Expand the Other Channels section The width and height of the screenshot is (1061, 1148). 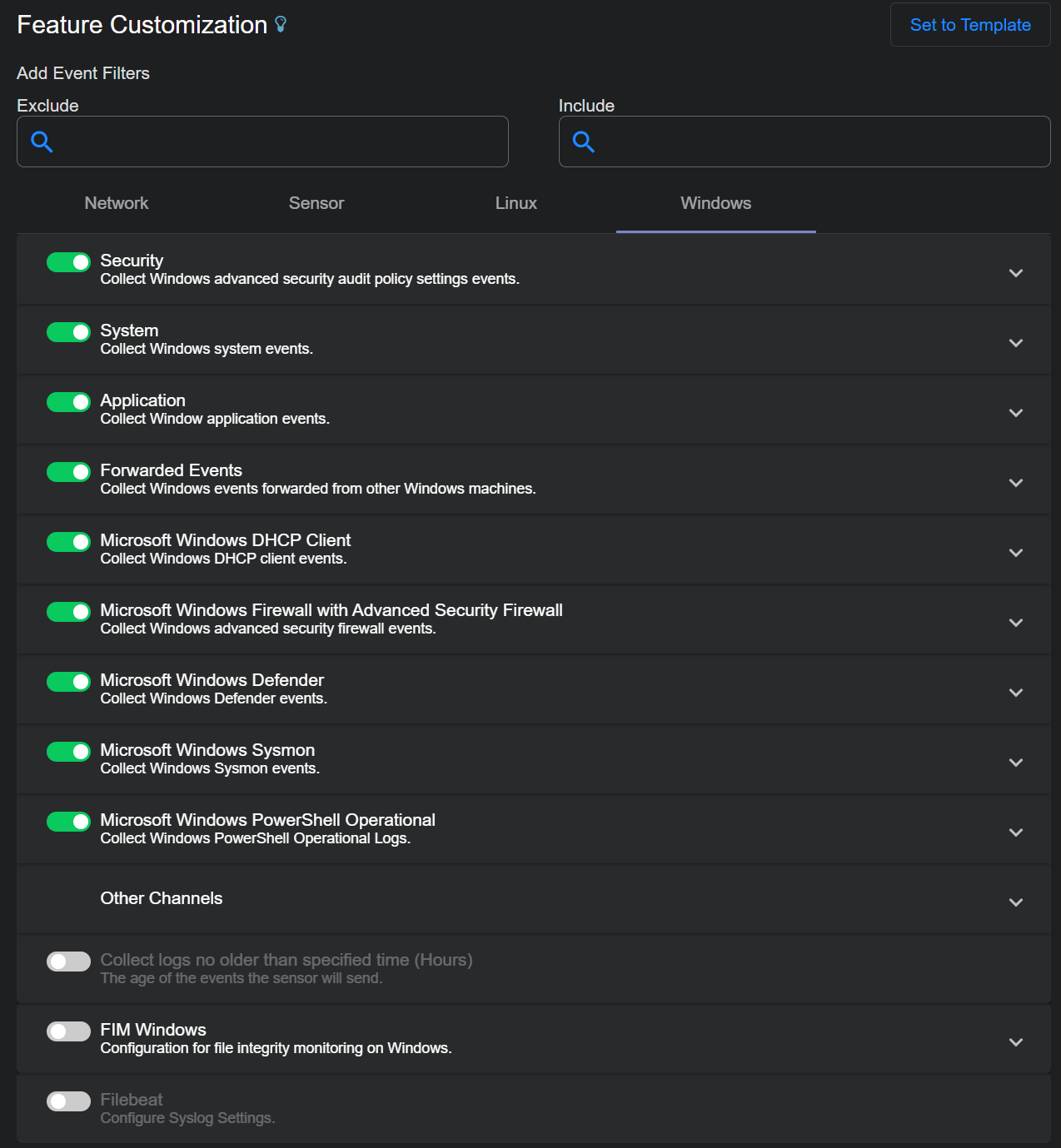click(x=1015, y=902)
